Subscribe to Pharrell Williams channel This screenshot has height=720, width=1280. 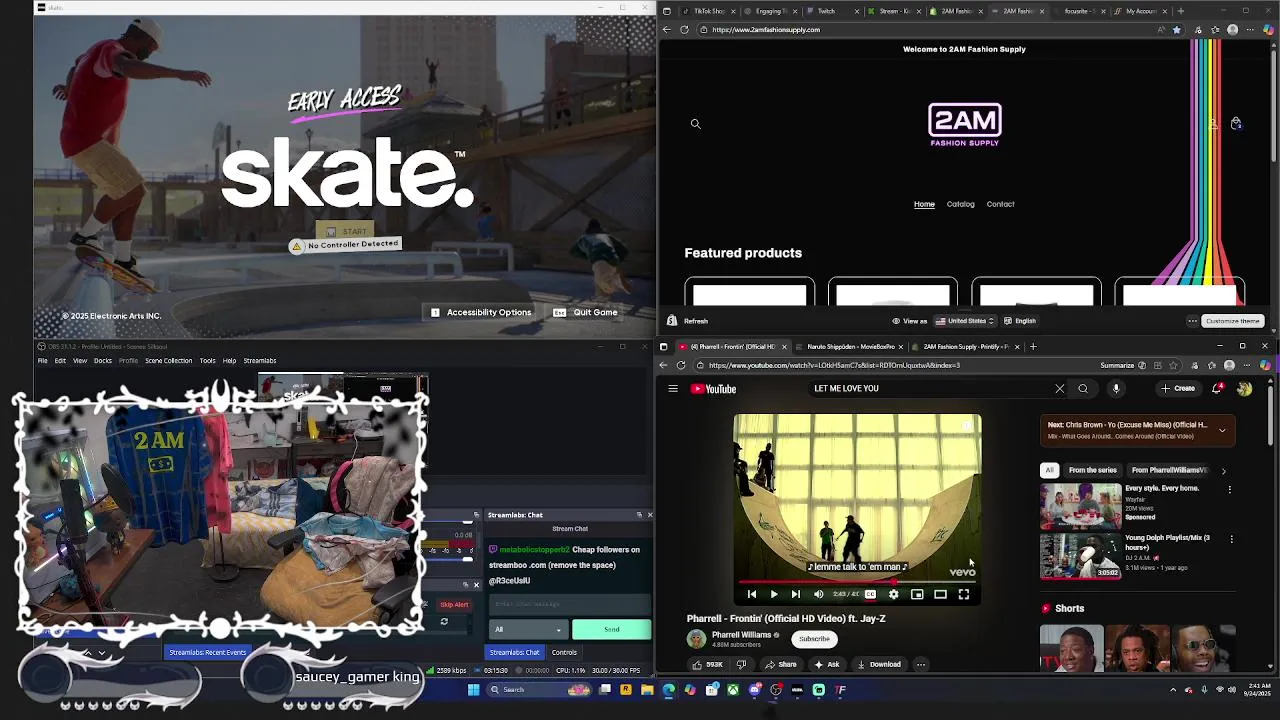(x=814, y=639)
